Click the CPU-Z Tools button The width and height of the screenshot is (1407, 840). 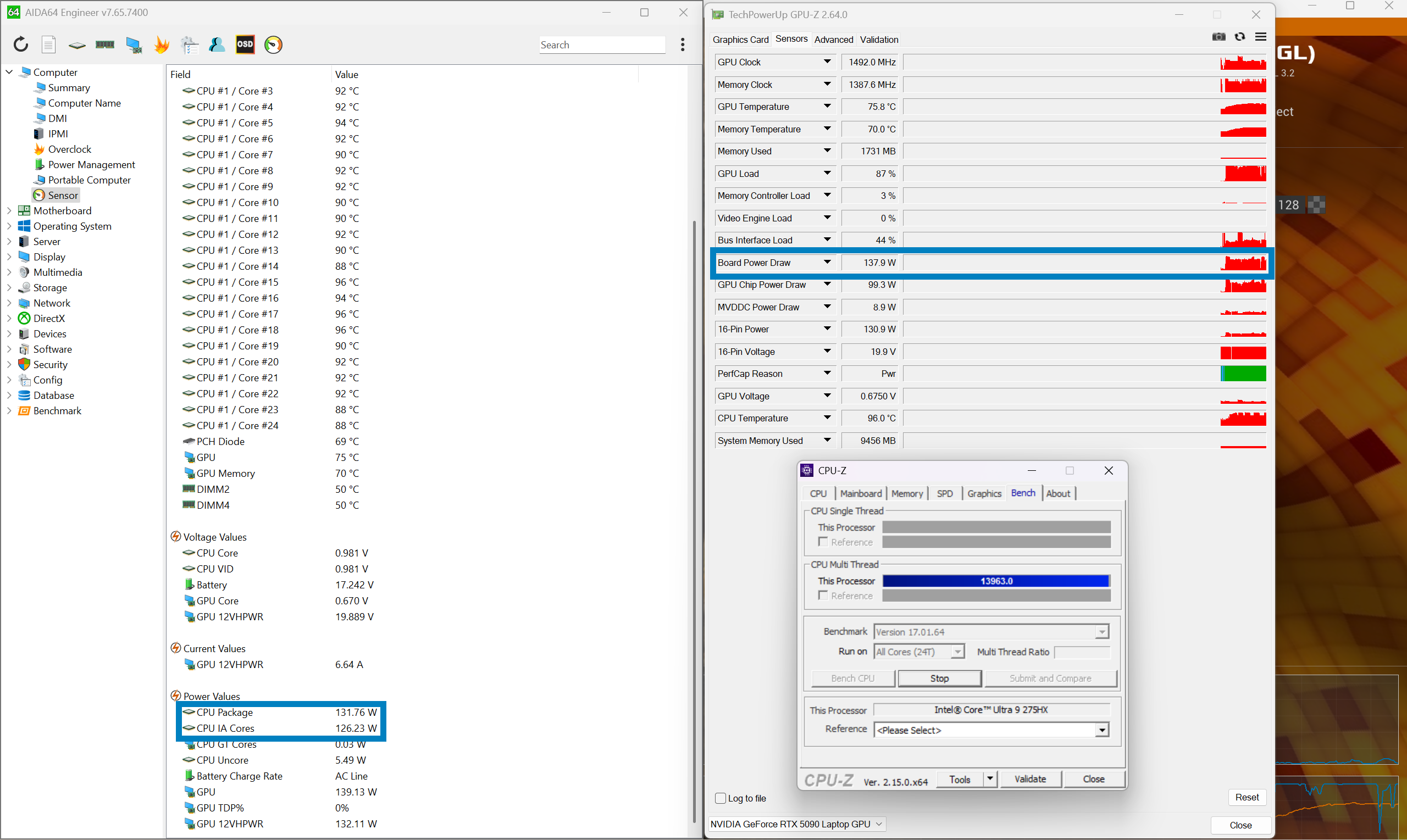coord(960,779)
